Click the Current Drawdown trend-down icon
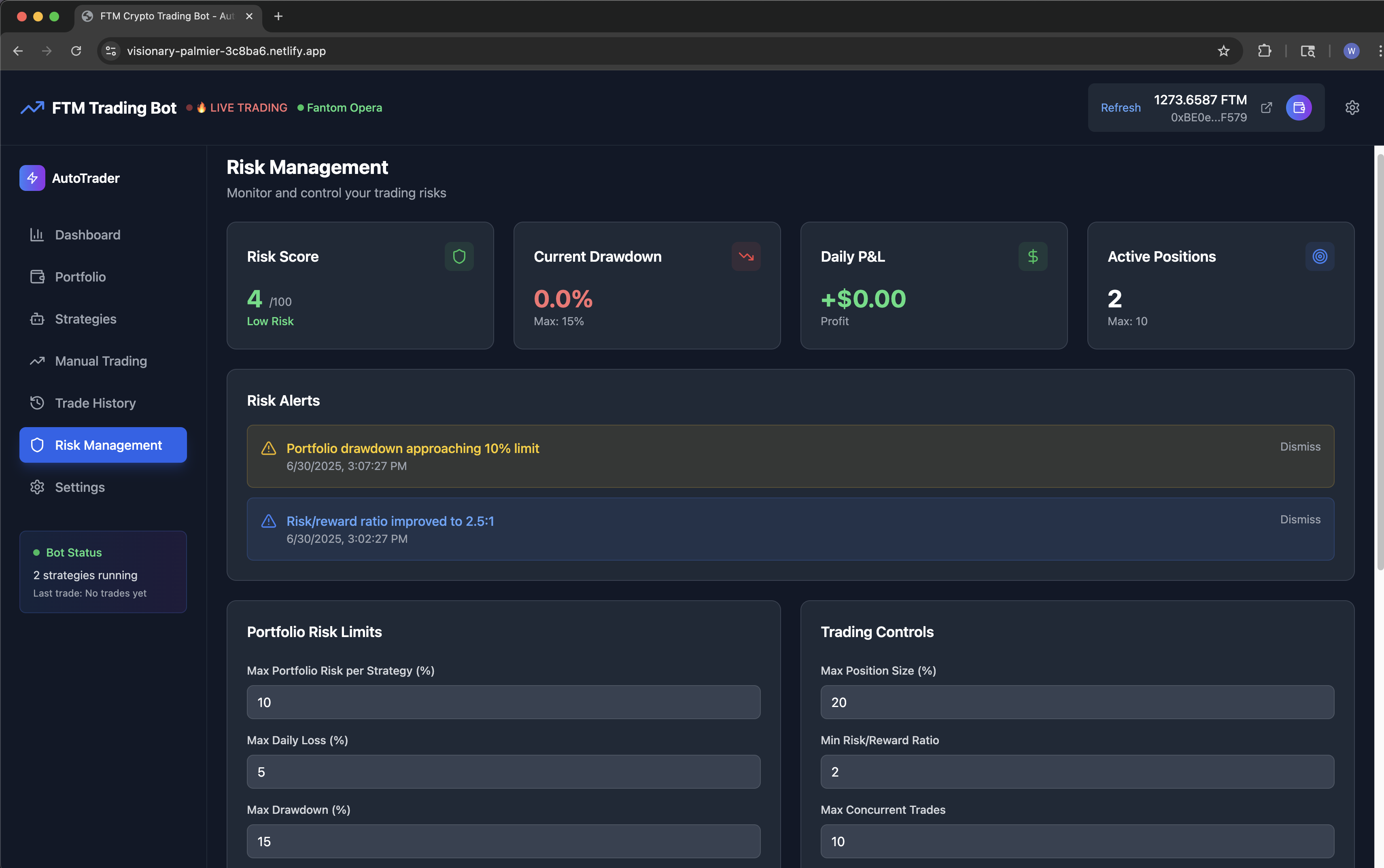 [745, 256]
